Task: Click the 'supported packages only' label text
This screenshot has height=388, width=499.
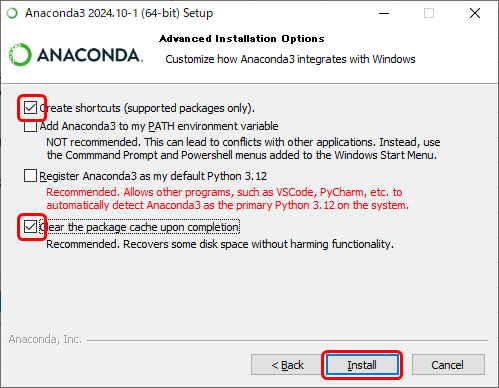Action: click(189, 108)
